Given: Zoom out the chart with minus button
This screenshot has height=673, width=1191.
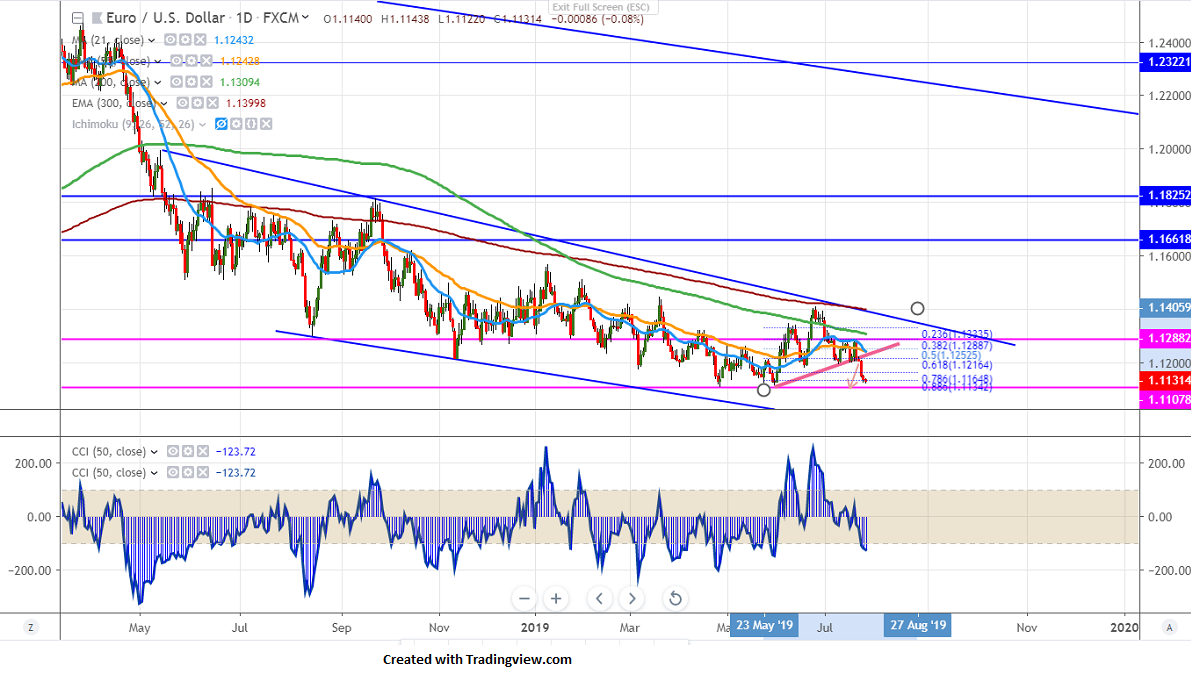Looking at the screenshot, I should [524, 599].
